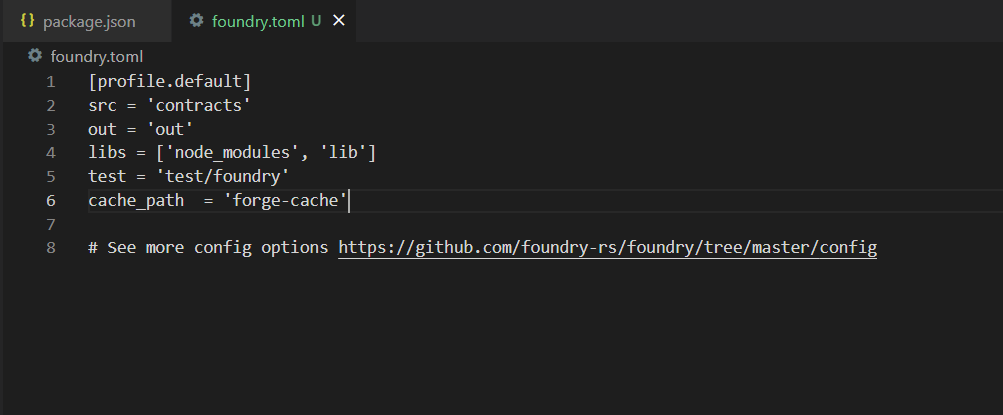Click the 'forge-cache' value on line 6
The image size is (1003, 415).
pos(285,200)
